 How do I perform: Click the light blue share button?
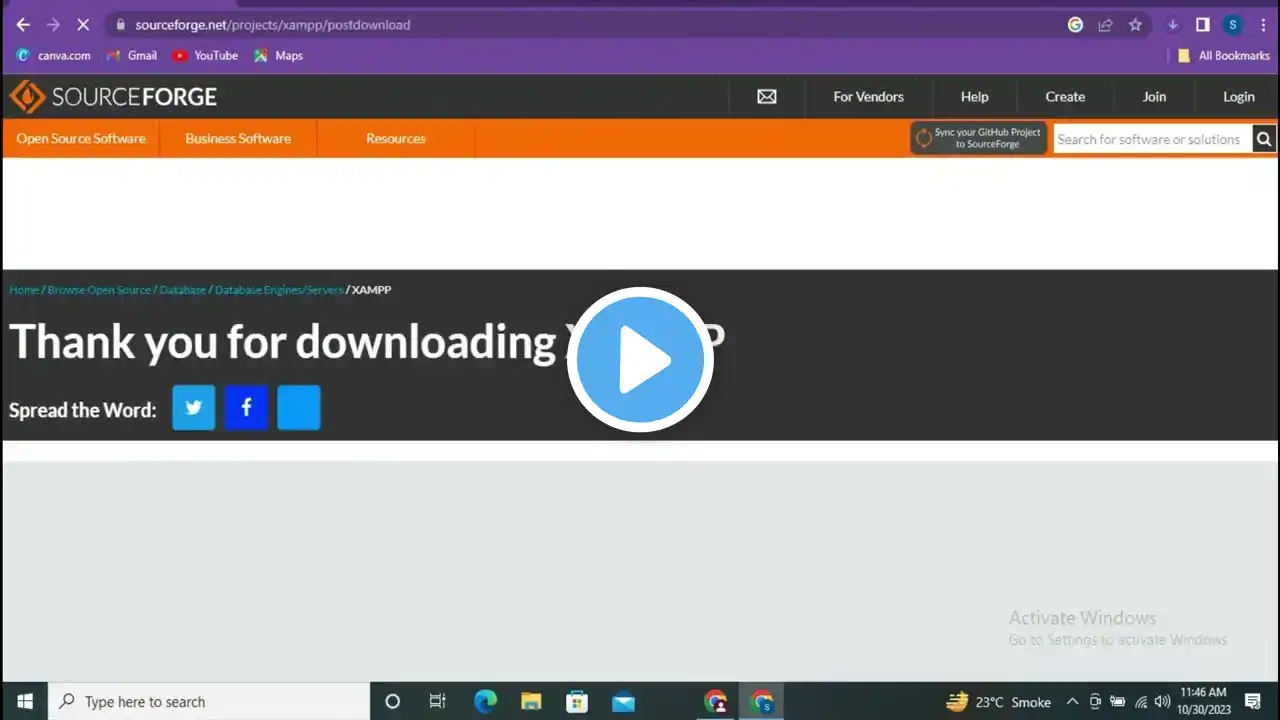(x=299, y=408)
